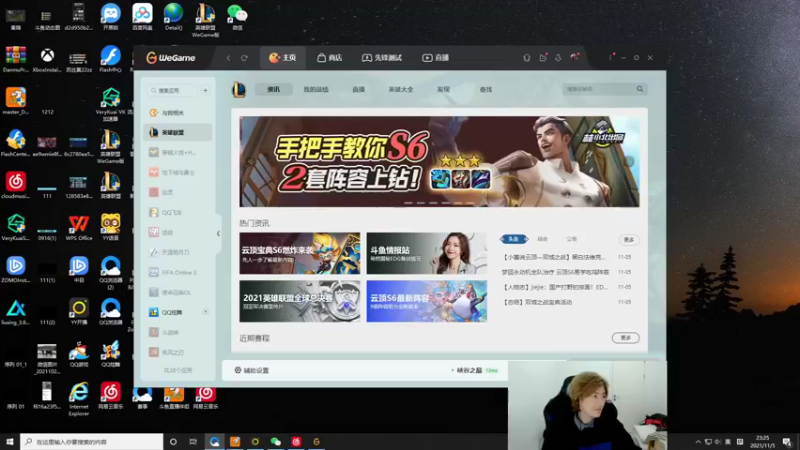The height and width of the screenshot is (450, 800).
Task: Select the 穿越火线 entry in the sidebar
Action: pos(178,152)
